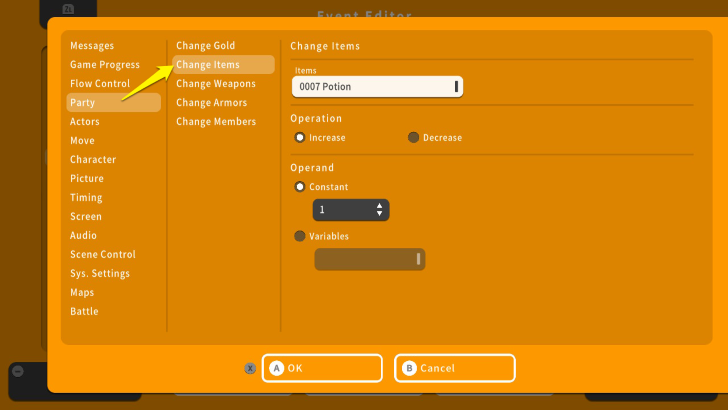Choose the Change Gold command
This screenshot has height=410, width=728.
[x=206, y=46]
